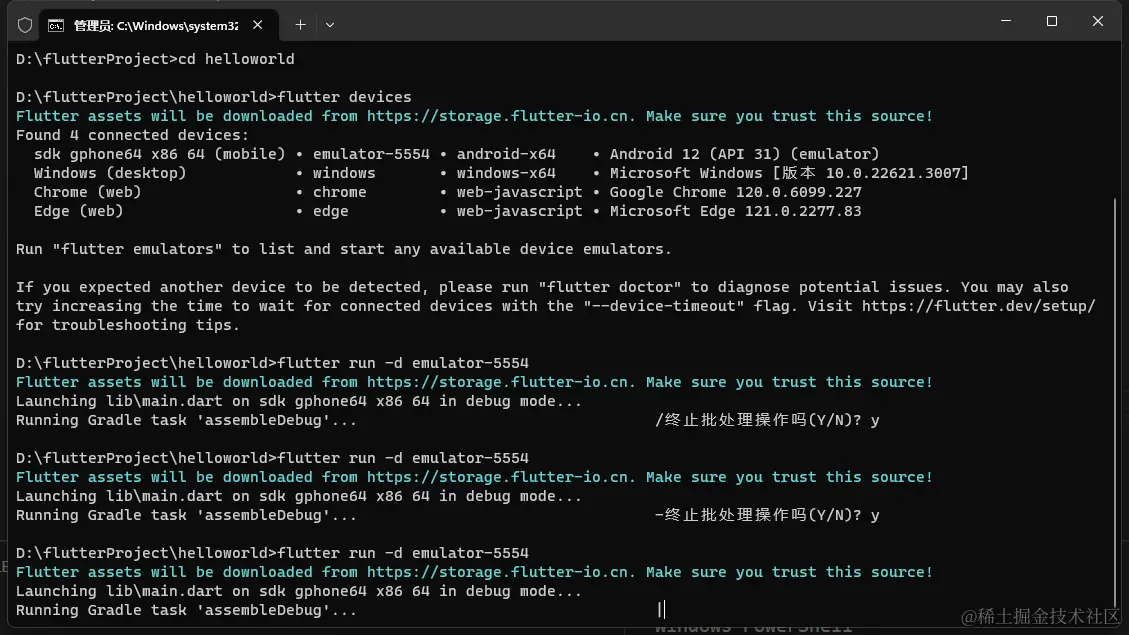Open a new tab with the plus icon
This screenshot has width=1129, height=635.
coord(300,24)
